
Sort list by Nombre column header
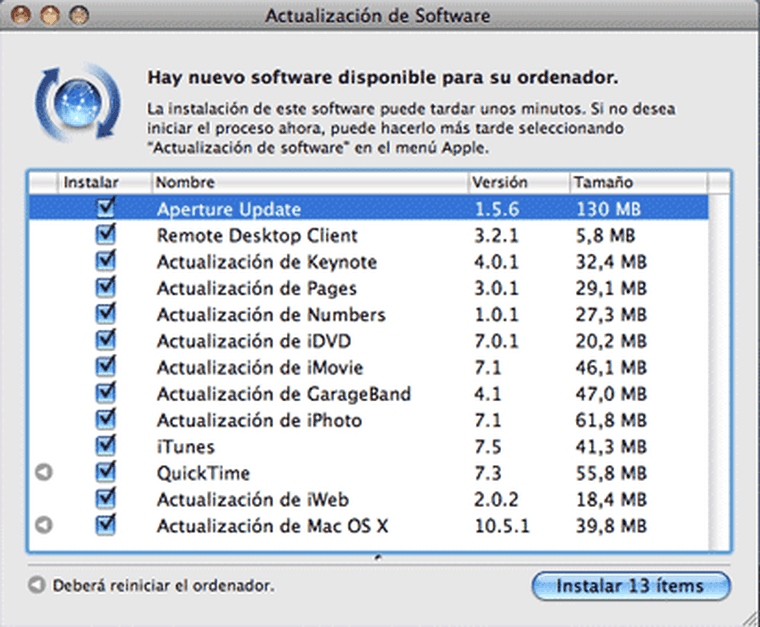[x=310, y=183]
